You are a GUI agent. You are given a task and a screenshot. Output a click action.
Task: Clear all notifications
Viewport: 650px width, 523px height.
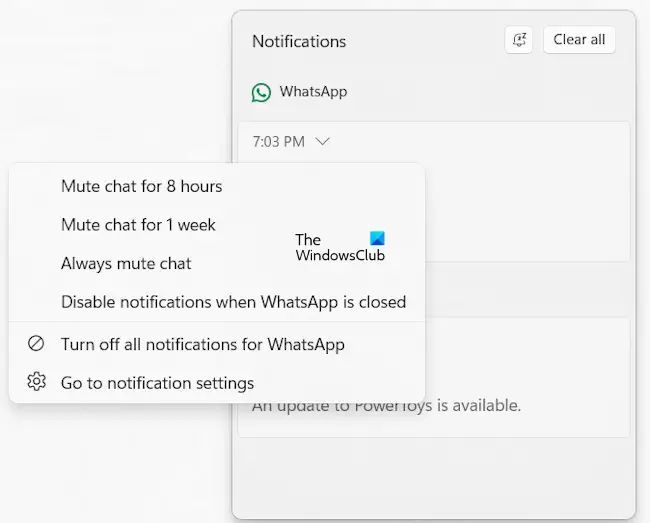[x=579, y=40]
